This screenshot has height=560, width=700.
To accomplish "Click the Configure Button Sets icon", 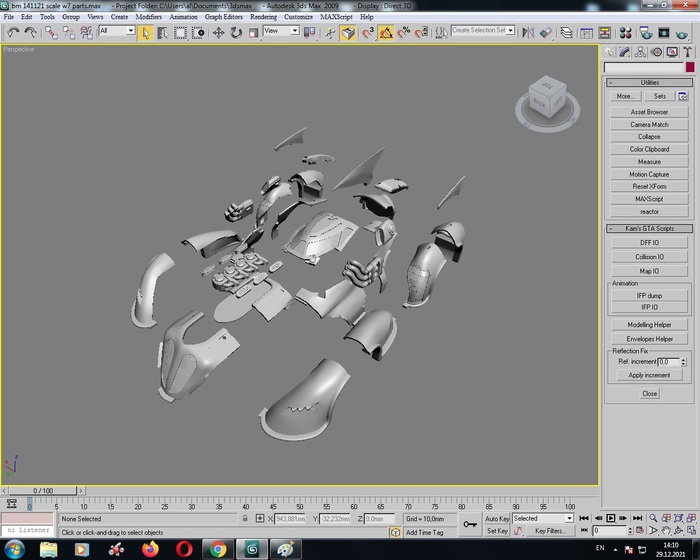I will 683,97.
